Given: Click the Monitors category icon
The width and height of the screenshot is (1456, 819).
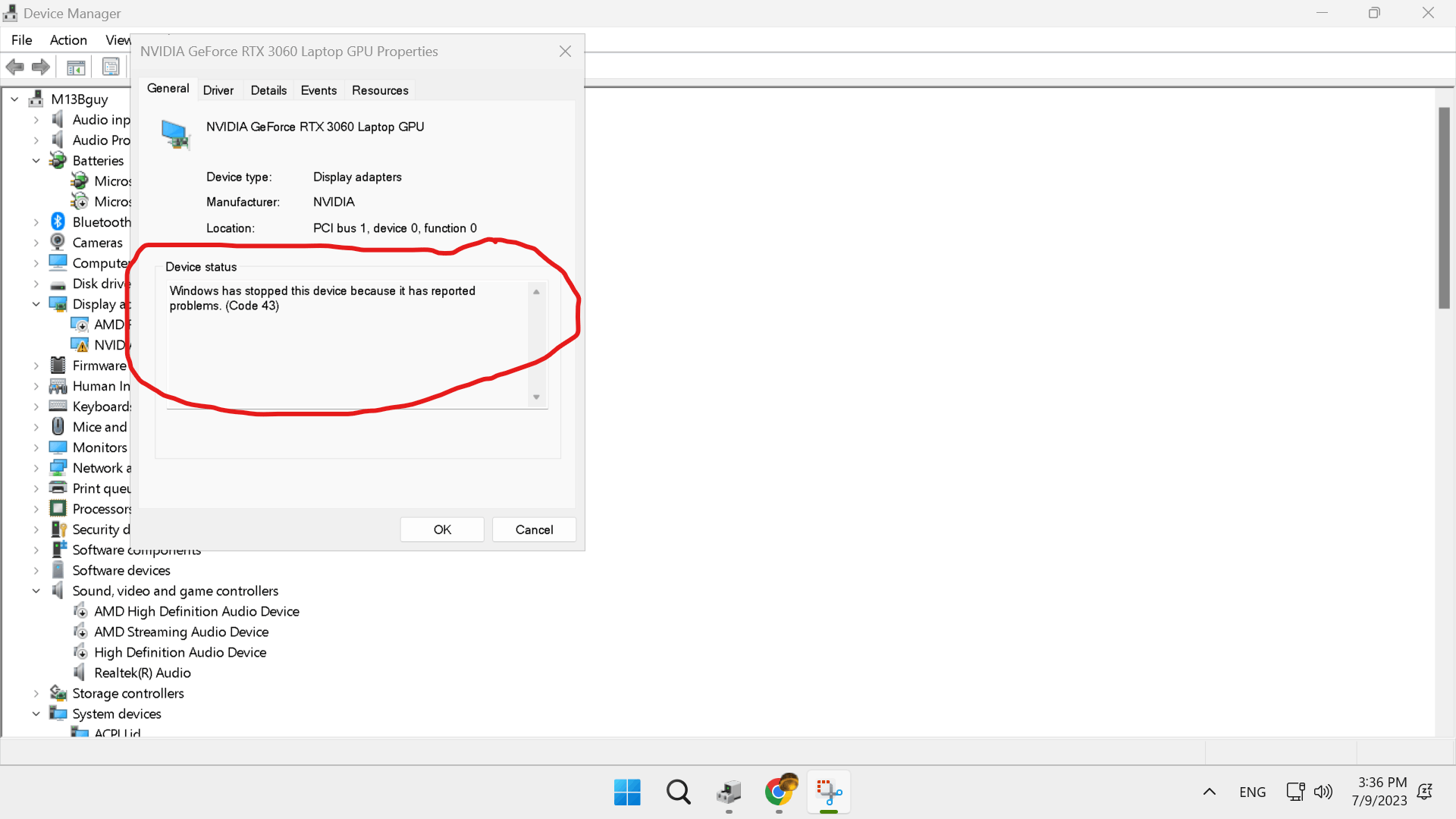Looking at the screenshot, I should [x=58, y=447].
